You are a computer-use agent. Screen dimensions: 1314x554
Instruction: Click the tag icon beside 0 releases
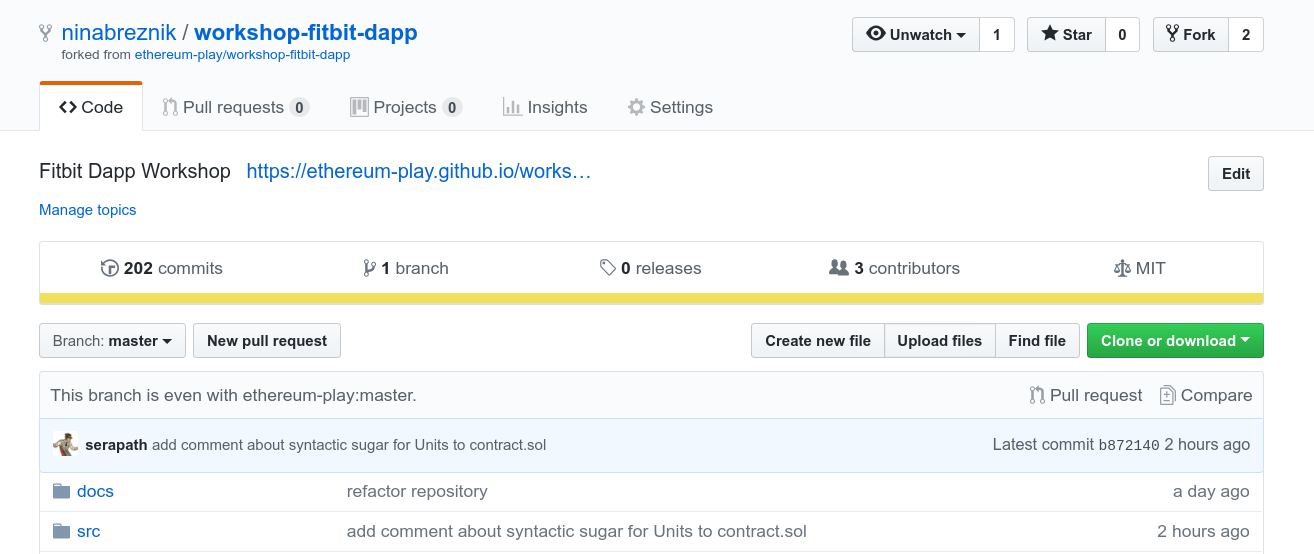pos(608,268)
